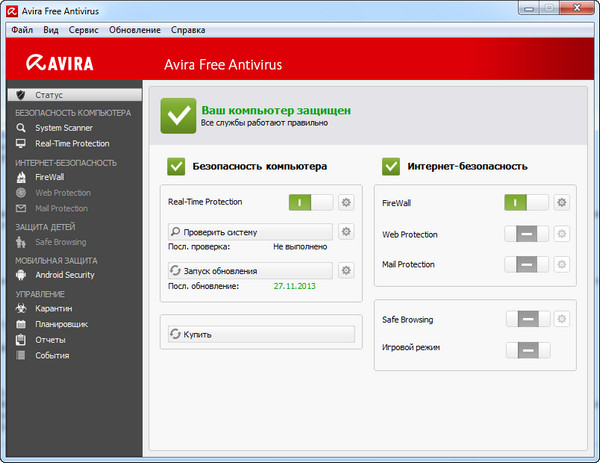Open the Карантин (Quarantine) section

coord(55,308)
